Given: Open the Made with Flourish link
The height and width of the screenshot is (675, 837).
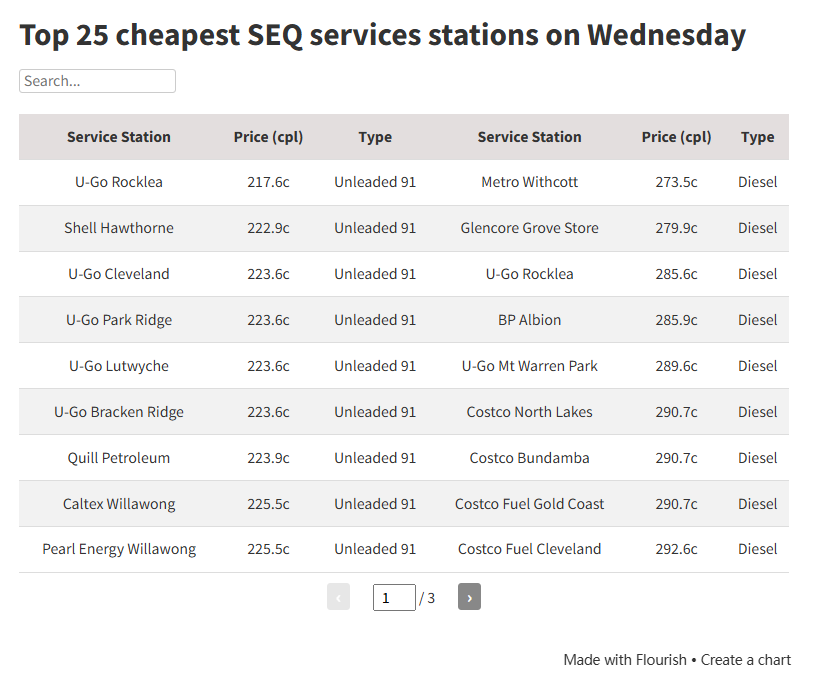Looking at the screenshot, I should tap(625, 660).
